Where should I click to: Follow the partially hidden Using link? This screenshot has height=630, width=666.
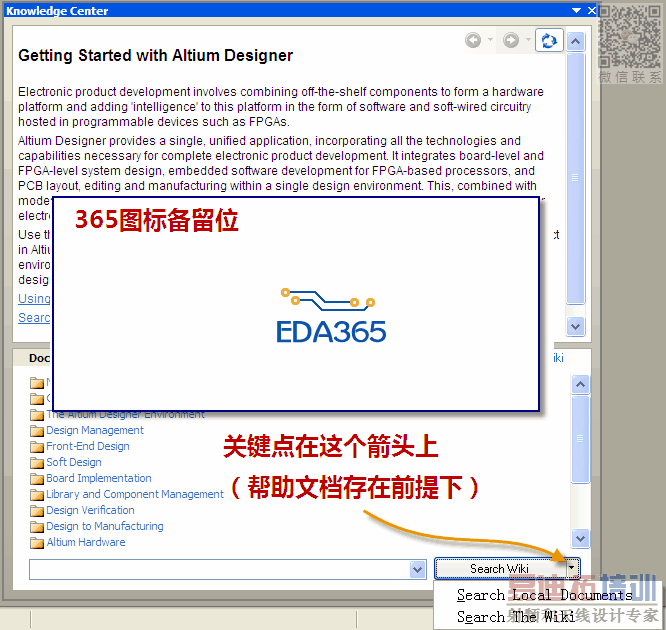[x=34, y=299]
